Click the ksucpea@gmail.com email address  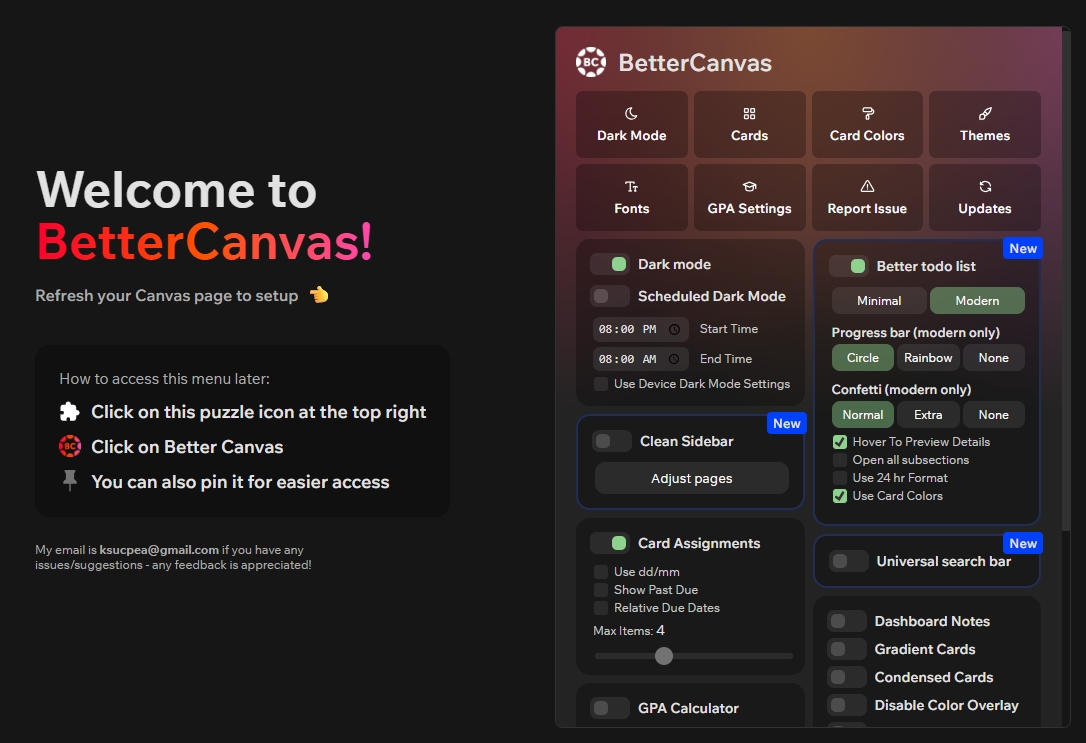159,550
